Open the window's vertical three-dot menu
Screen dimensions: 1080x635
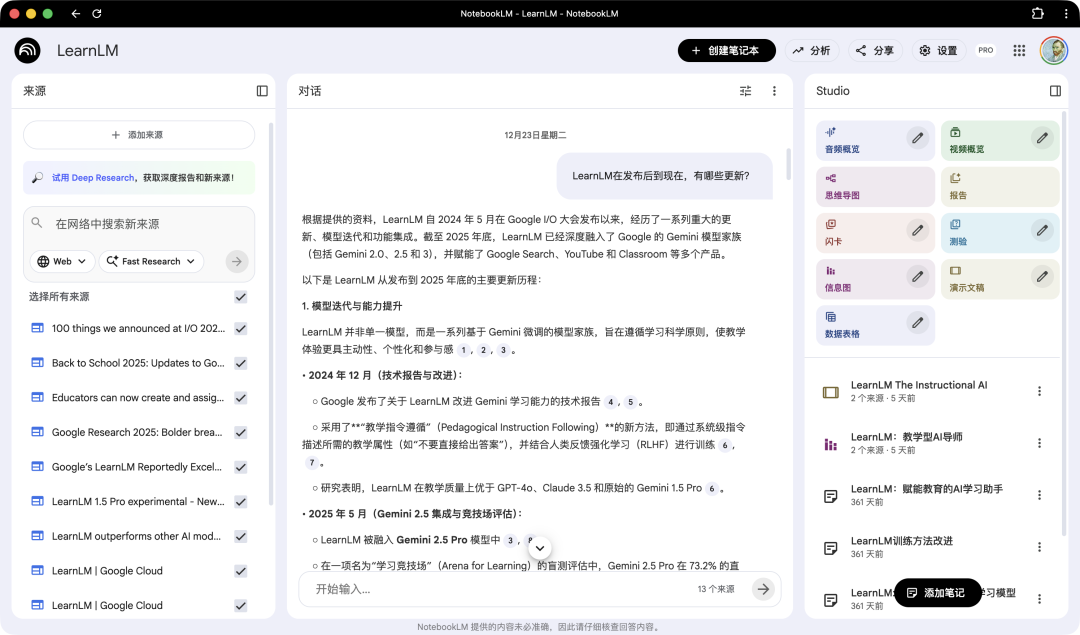(x=1066, y=13)
